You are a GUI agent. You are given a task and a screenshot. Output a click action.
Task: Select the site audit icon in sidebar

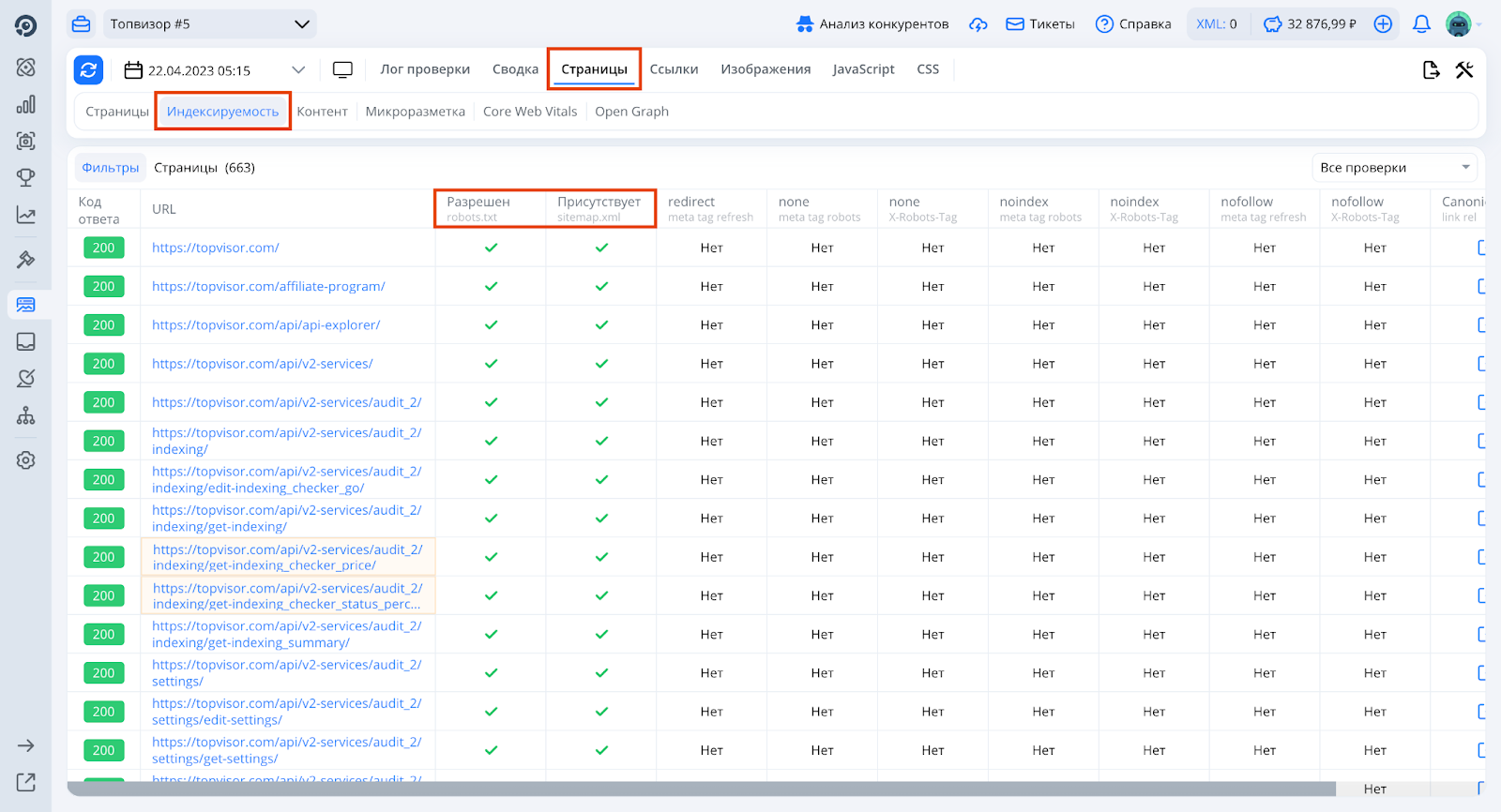point(26,305)
